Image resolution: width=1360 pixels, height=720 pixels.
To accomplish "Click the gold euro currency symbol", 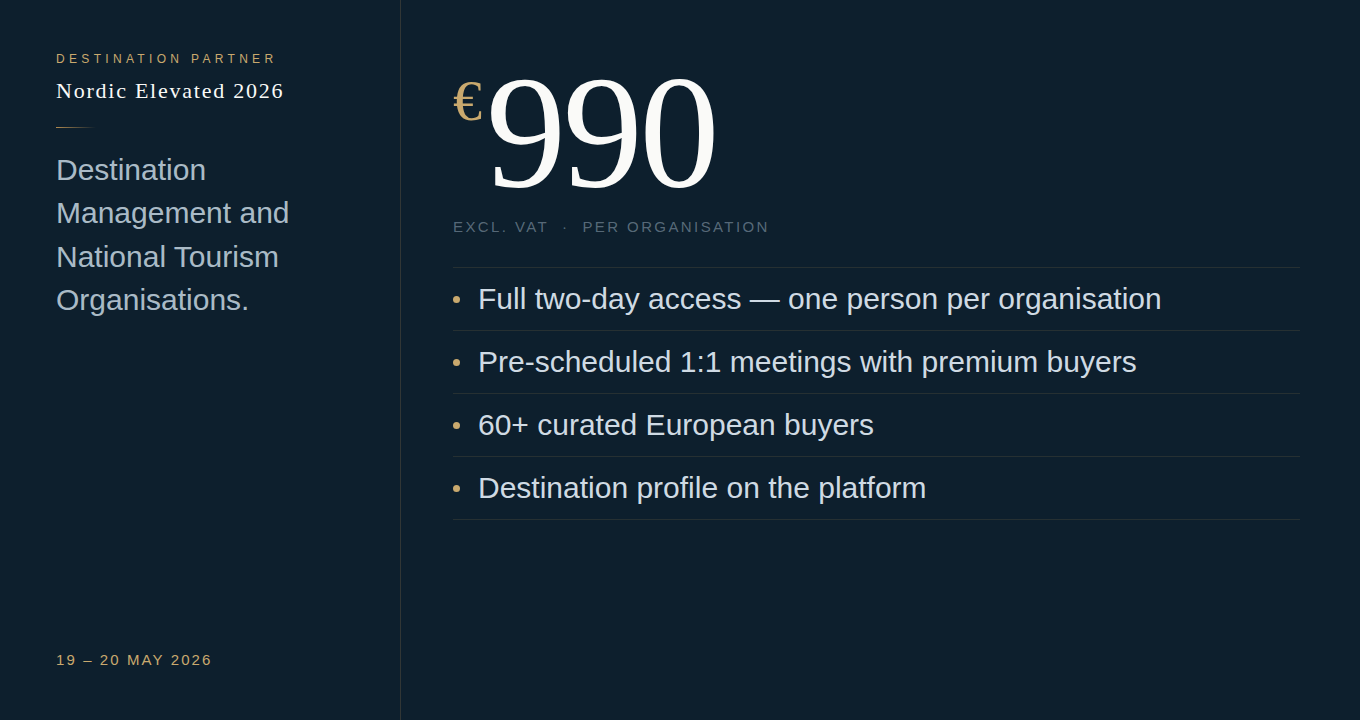I will pyautogui.click(x=468, y=102).
